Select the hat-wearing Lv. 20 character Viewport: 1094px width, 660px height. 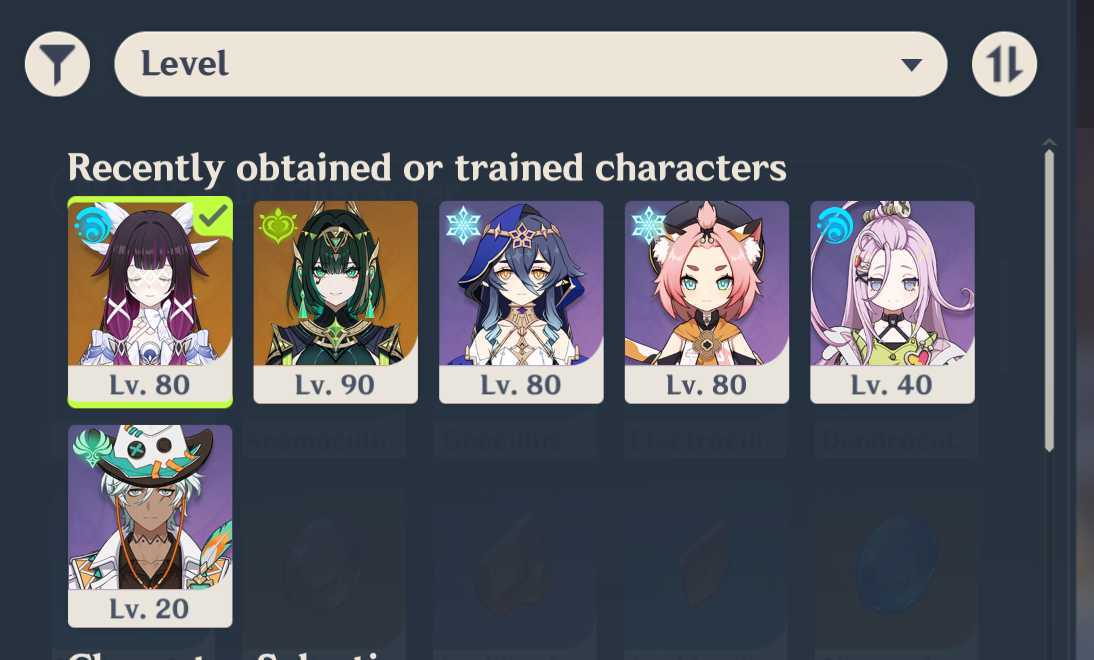(150, 526)
